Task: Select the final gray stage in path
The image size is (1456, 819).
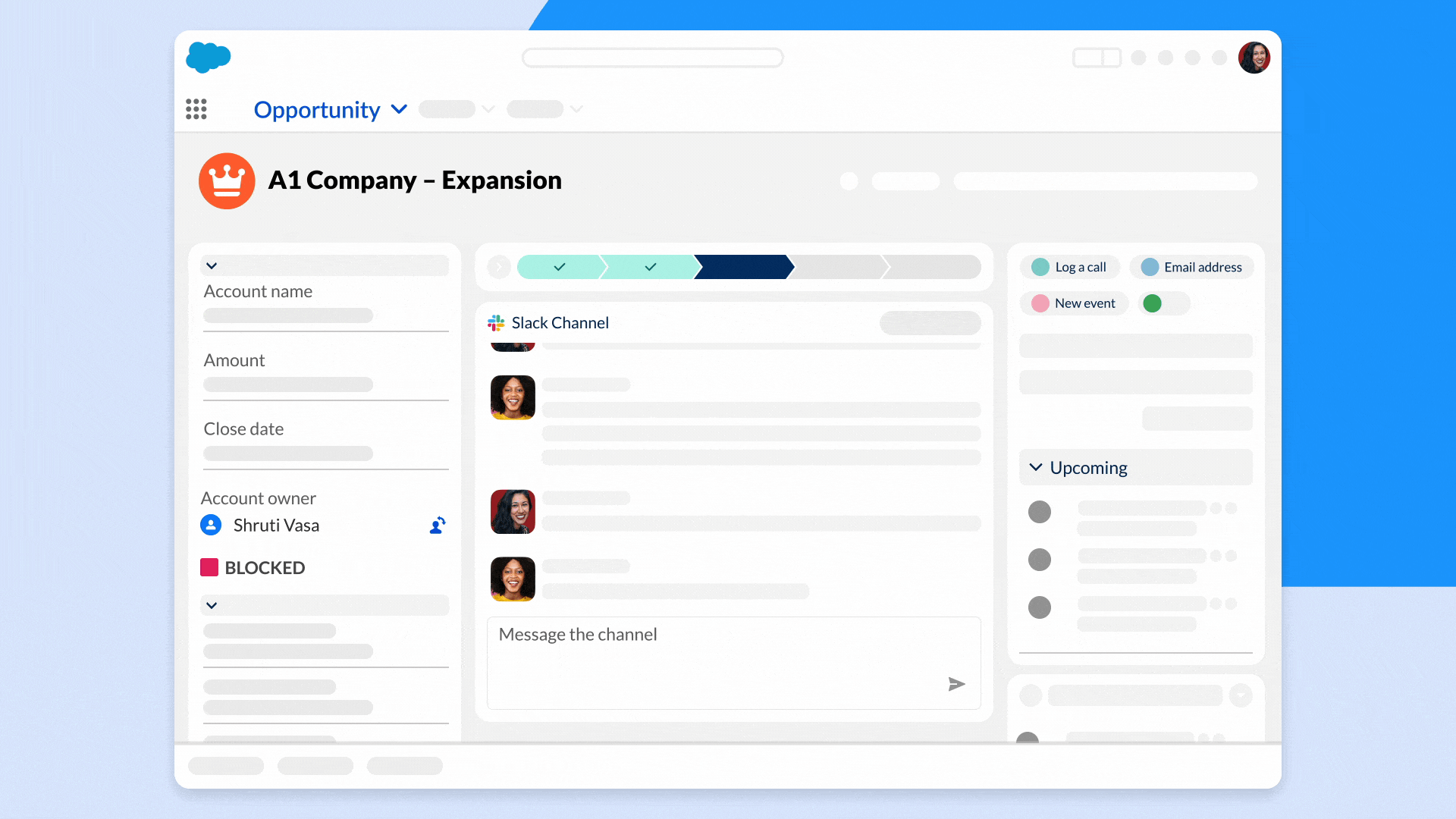Action: click(933, 267)
